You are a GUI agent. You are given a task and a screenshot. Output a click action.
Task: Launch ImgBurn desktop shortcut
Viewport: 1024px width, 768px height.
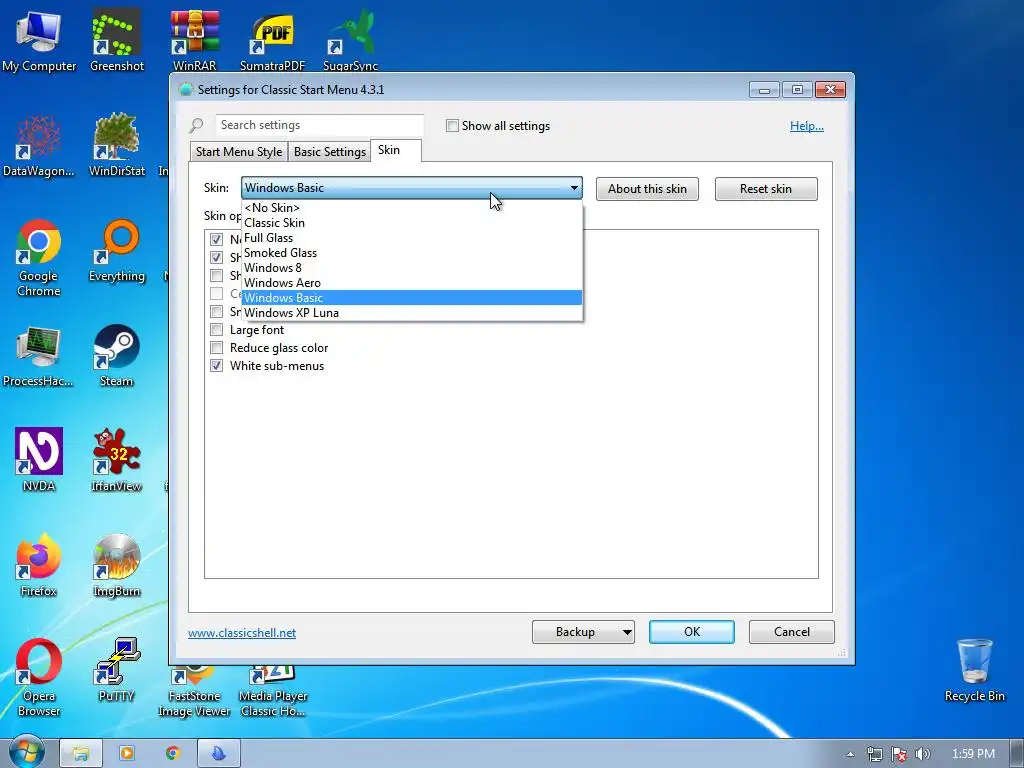point(116,566)
